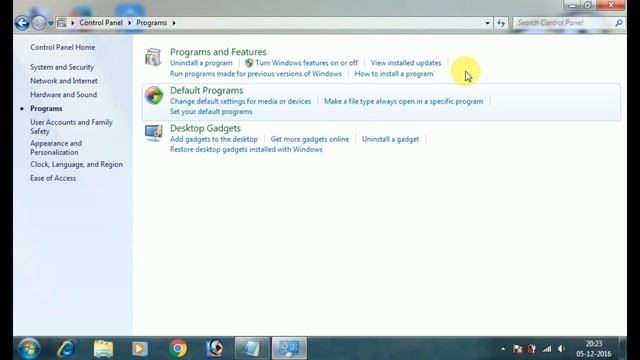Open the network signal tray icon
Image resolution: width=640 pixels, height=360 pixels.
(x=547, y=349)
